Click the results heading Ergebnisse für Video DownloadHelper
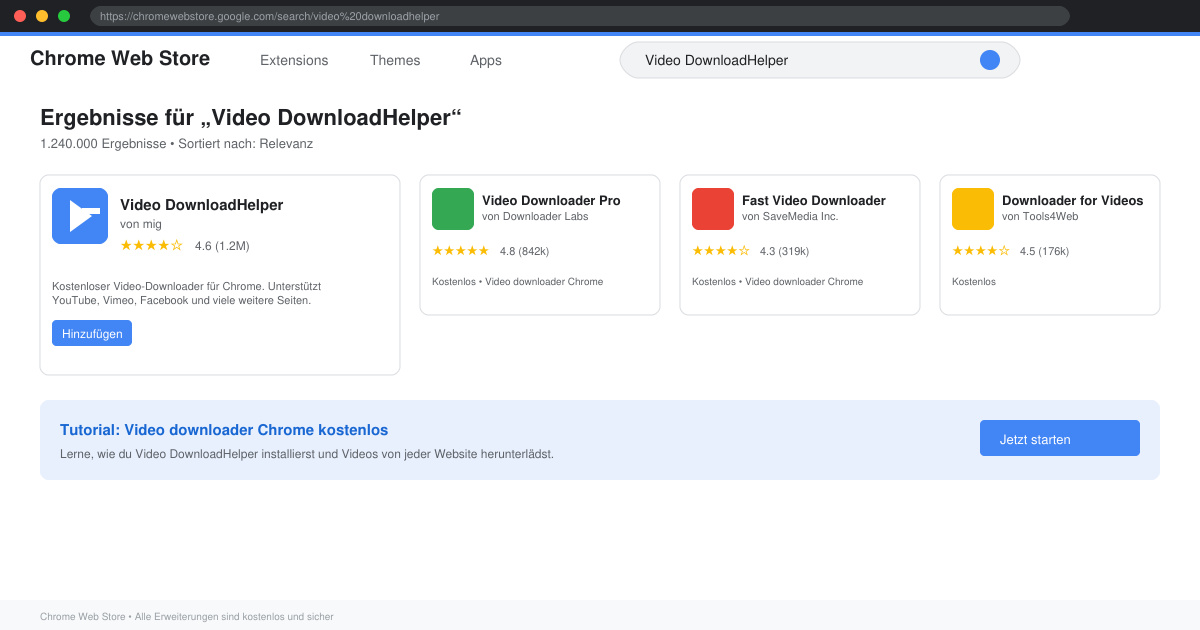This screenshot has width=1200, height=630. click(x=251, y=118)
